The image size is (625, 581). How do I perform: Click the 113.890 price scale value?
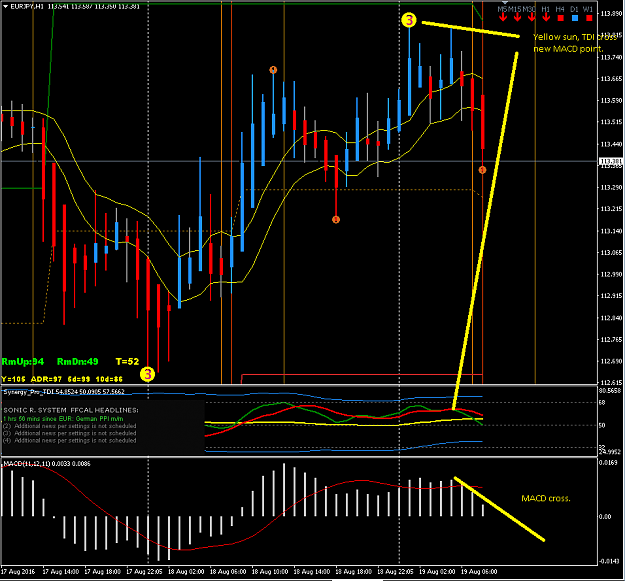(611, 14)
